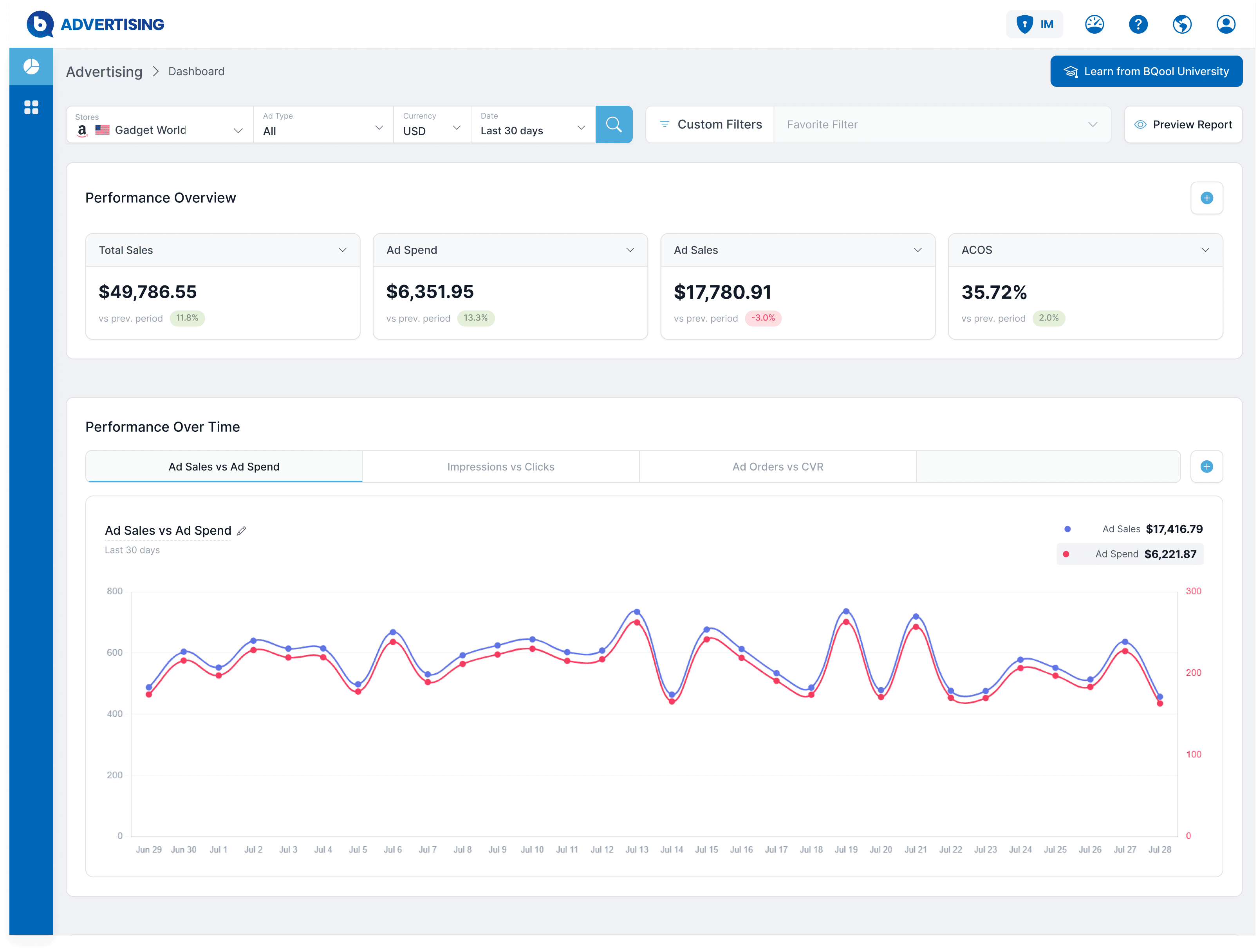
Task: Click the Performance Over Time heading
Action: tap(163, 427)
